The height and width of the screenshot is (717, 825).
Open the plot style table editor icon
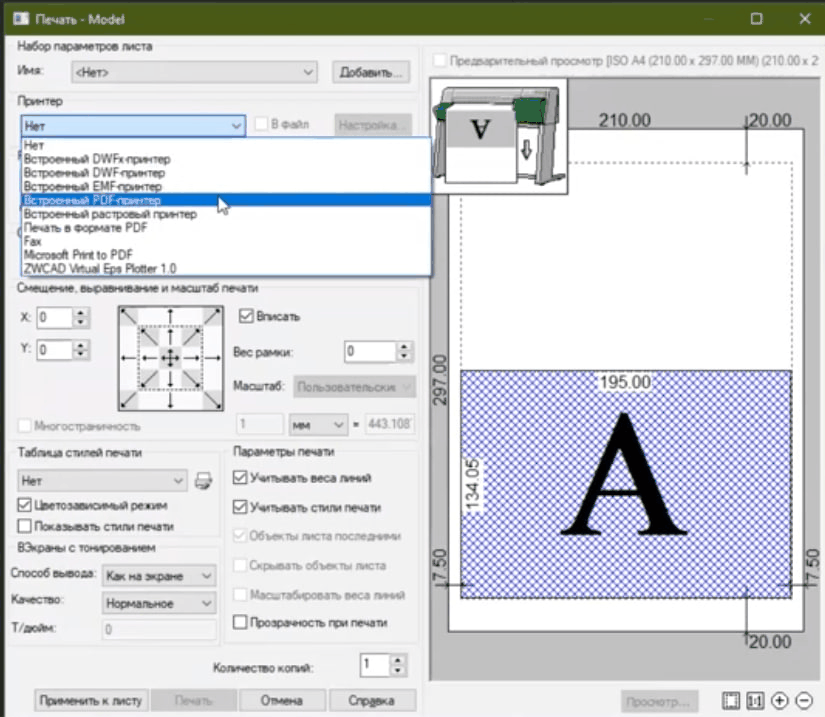[x=203, y=481]
